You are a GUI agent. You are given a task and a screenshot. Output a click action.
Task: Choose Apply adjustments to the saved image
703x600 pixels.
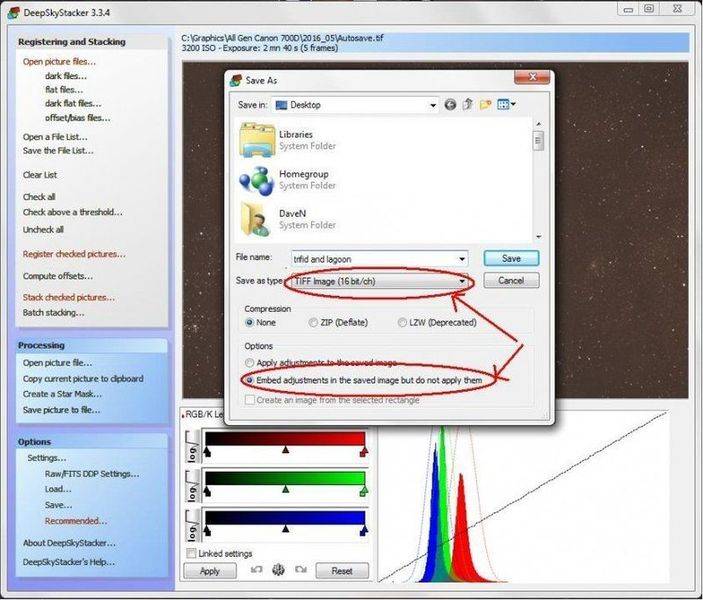coord(250,363)
